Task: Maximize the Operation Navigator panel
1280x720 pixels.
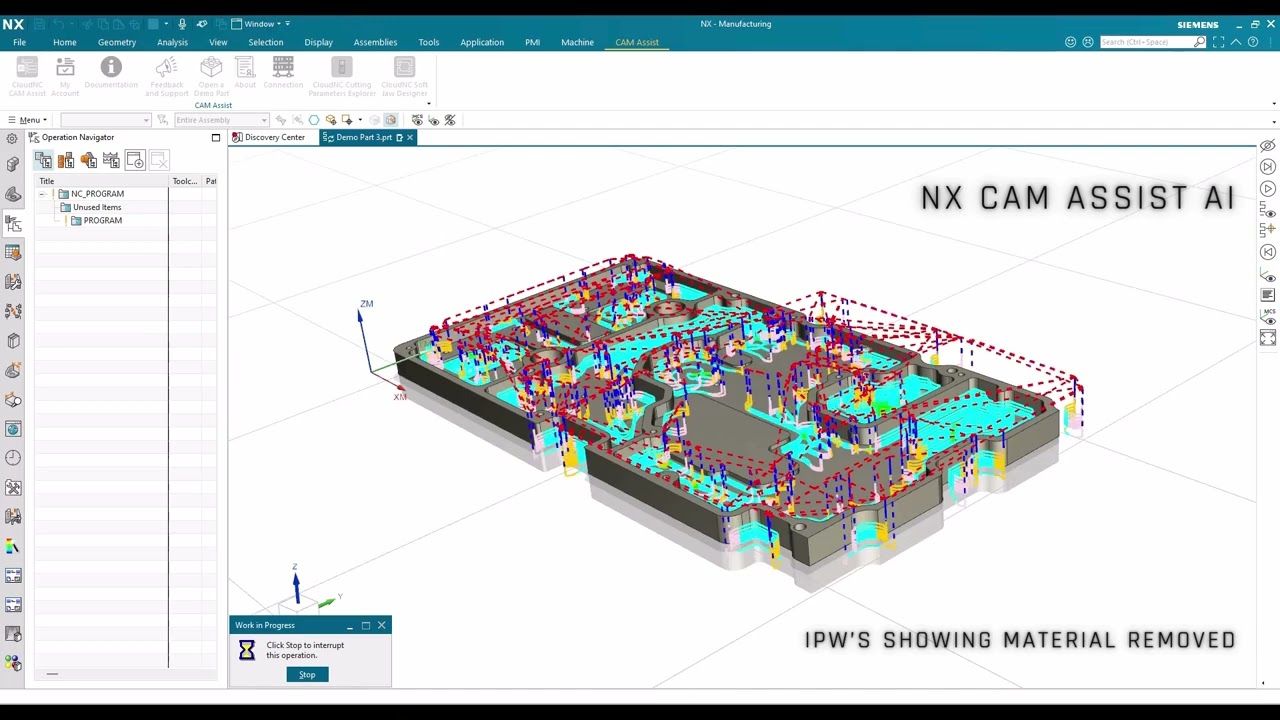Action: point(215,137)
